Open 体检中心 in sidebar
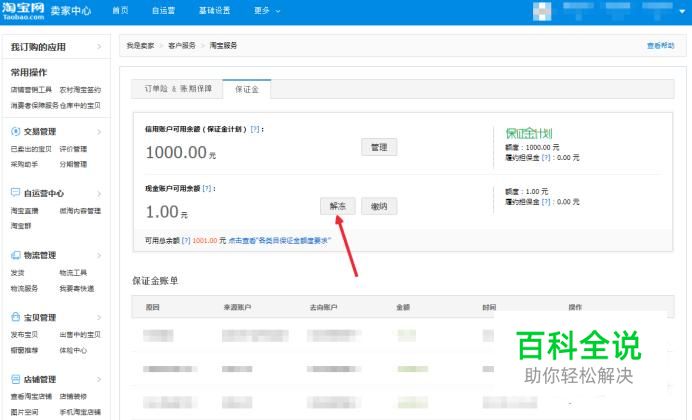 73,350
